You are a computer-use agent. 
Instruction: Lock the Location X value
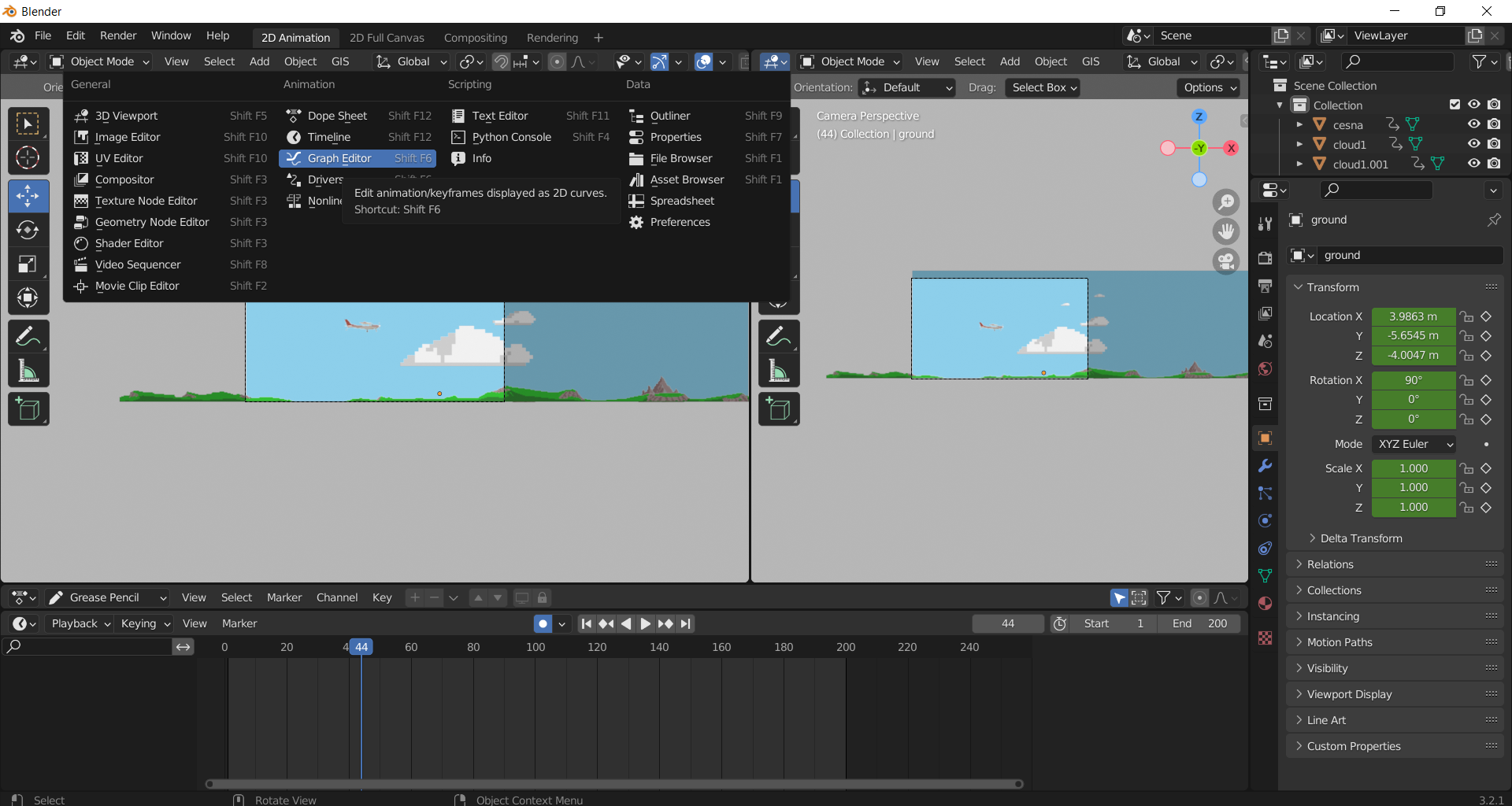click(x=1466, y=316)
